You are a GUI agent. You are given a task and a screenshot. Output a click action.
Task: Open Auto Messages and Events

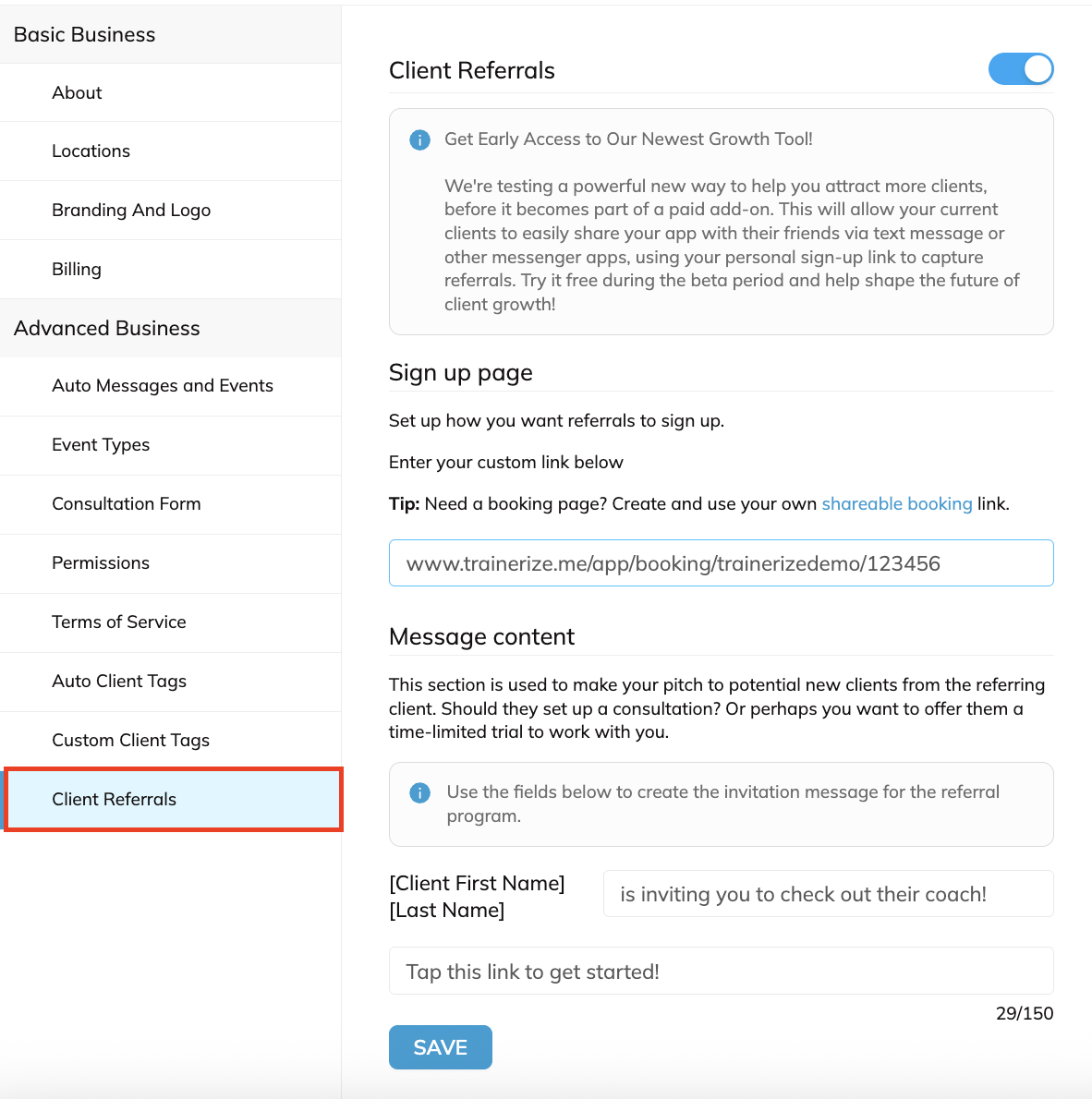click(x=163, y=386)
